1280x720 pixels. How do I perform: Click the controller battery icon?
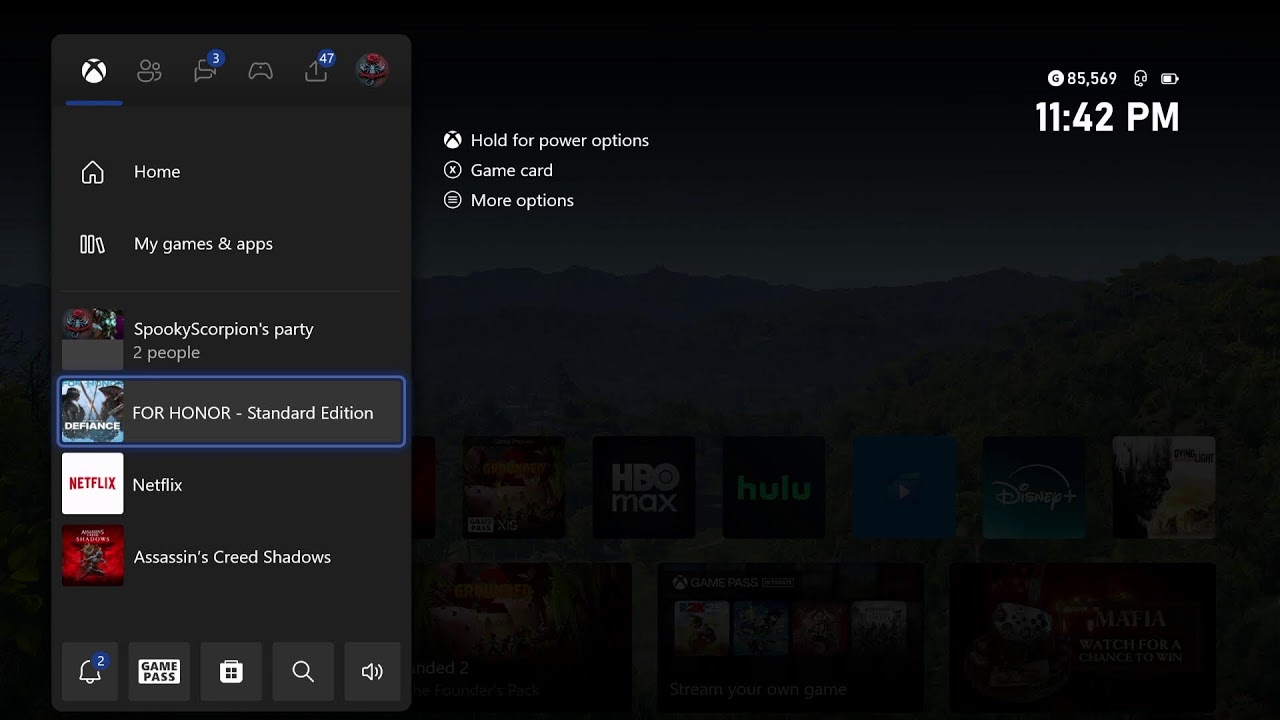(1170, 78)
